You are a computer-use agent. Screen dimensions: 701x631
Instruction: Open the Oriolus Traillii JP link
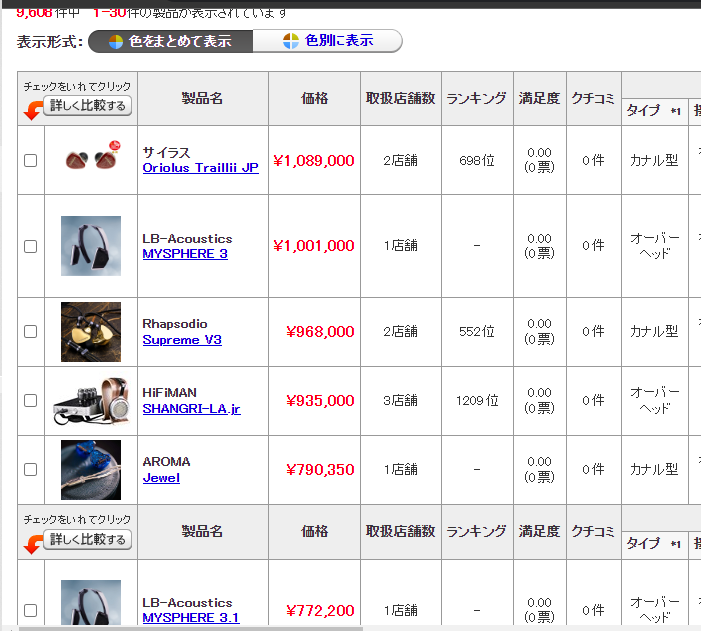coord(200,168)
